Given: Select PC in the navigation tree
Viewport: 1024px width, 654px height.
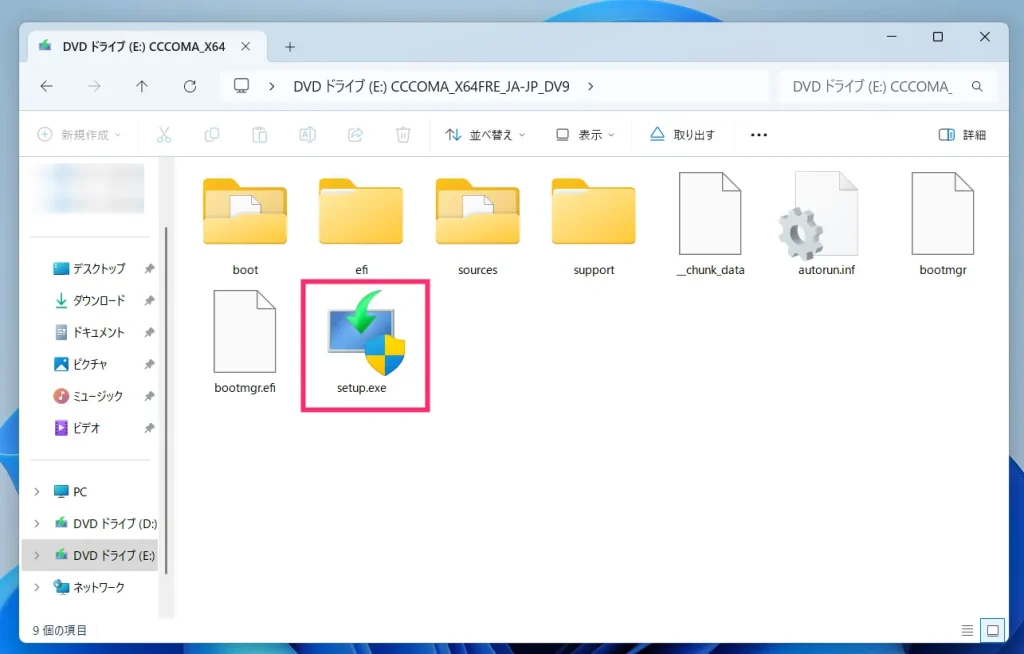Looking at the screenshot, I should [79, 491].
